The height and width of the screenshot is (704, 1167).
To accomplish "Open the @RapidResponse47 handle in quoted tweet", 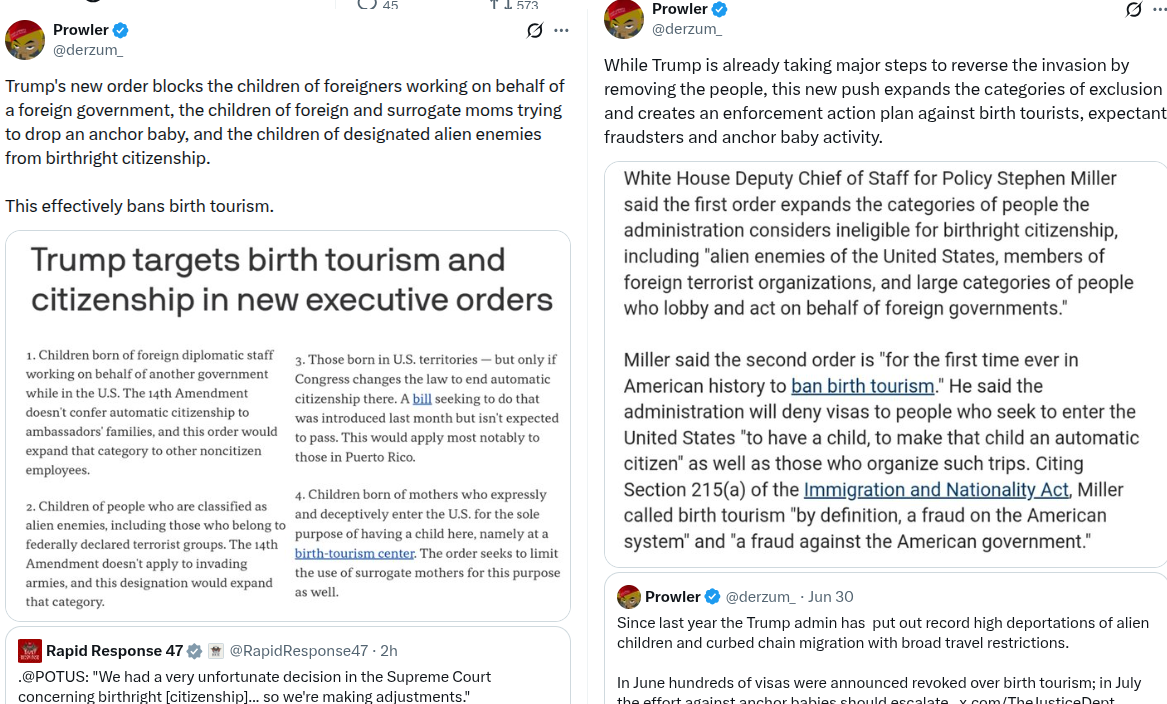I will click(298, 651).
